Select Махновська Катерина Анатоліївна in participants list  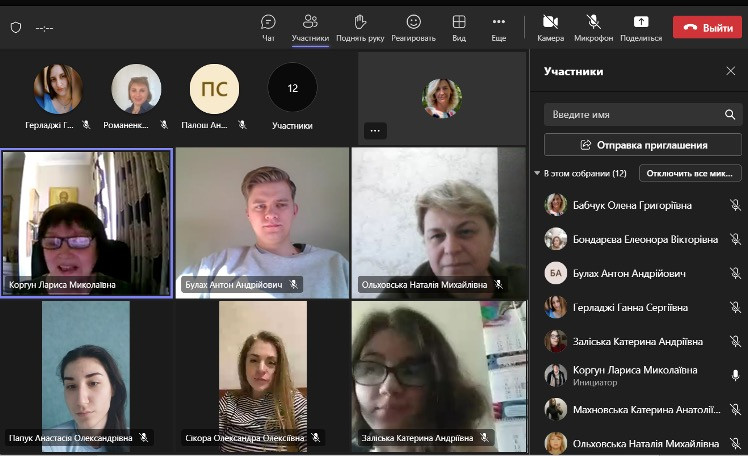(x=638, y=409)
